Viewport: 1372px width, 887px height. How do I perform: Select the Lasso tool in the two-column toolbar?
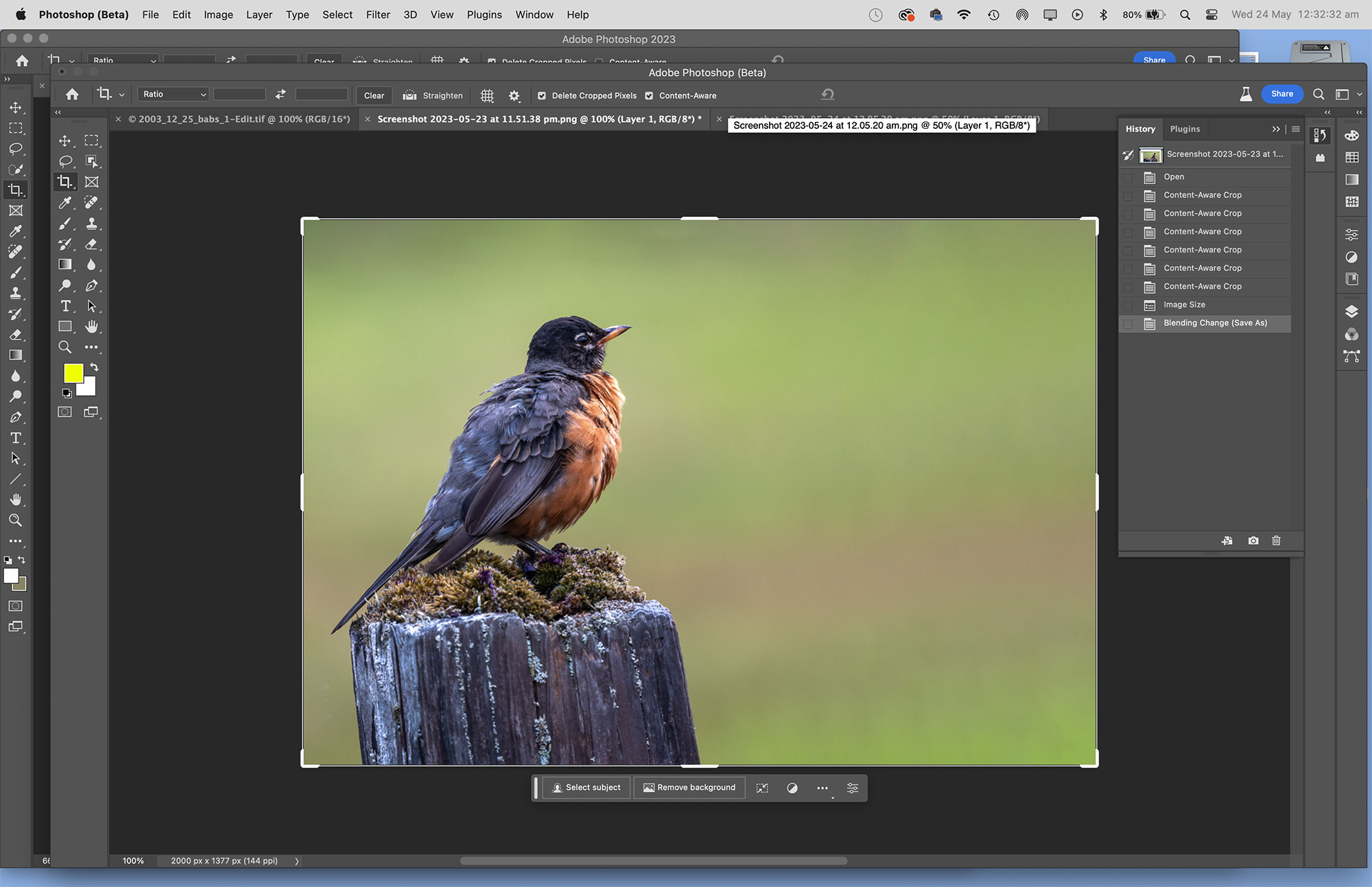coord(65,161)
